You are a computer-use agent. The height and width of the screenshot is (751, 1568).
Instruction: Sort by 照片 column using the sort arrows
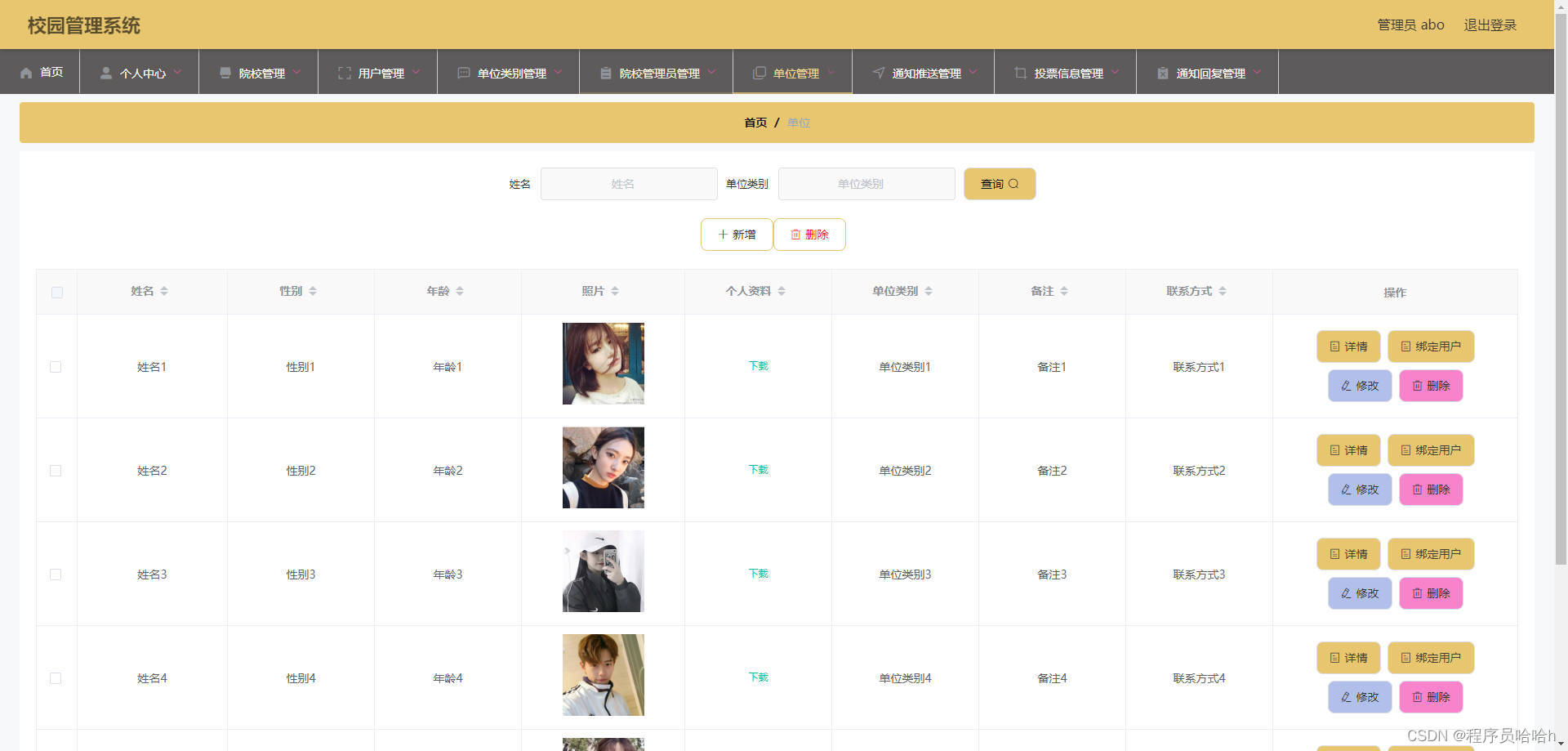coord(615,291)
